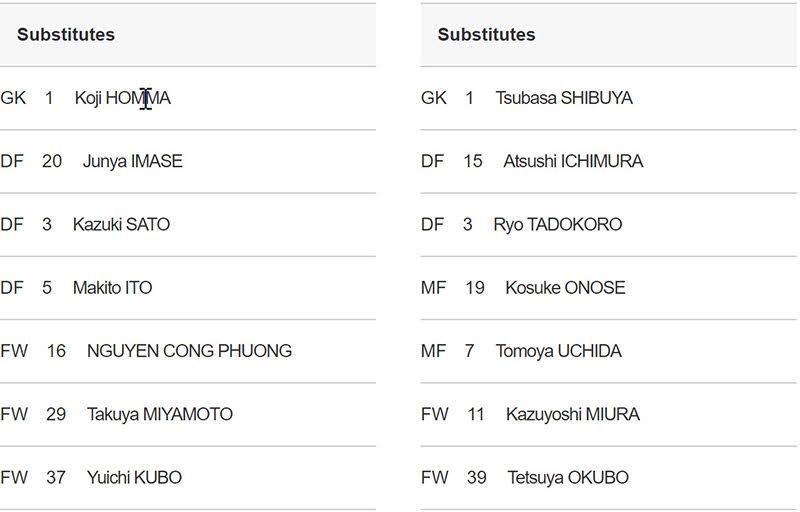Click shirt number 20 beside Junya IMASE

coord(52,161)
